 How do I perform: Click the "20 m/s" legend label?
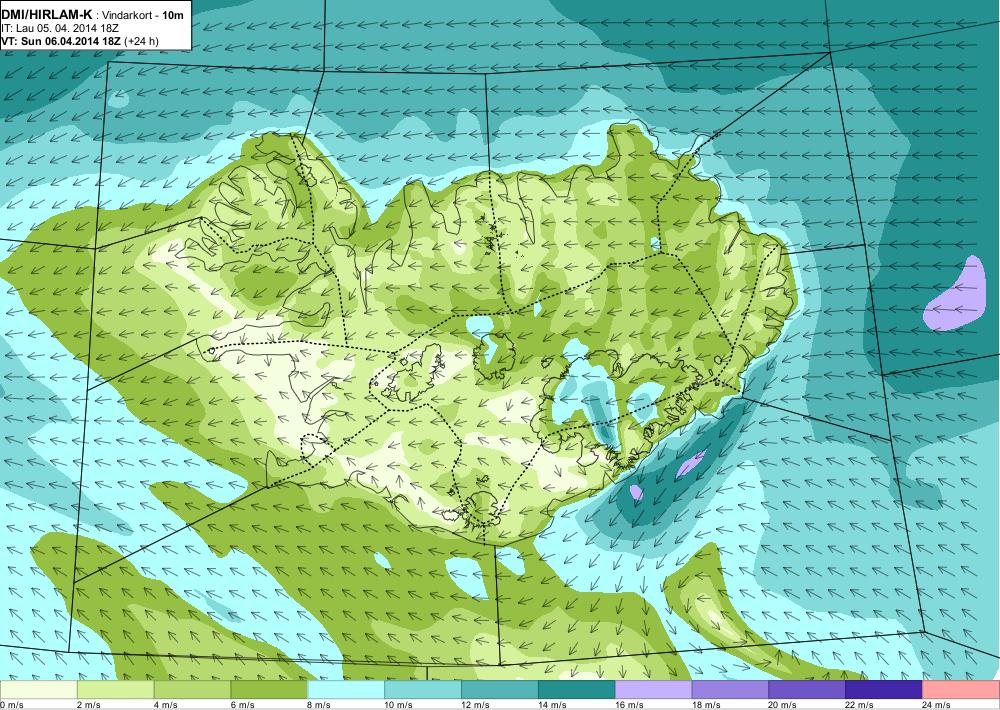pyautogui.click(x=784, y=705)
